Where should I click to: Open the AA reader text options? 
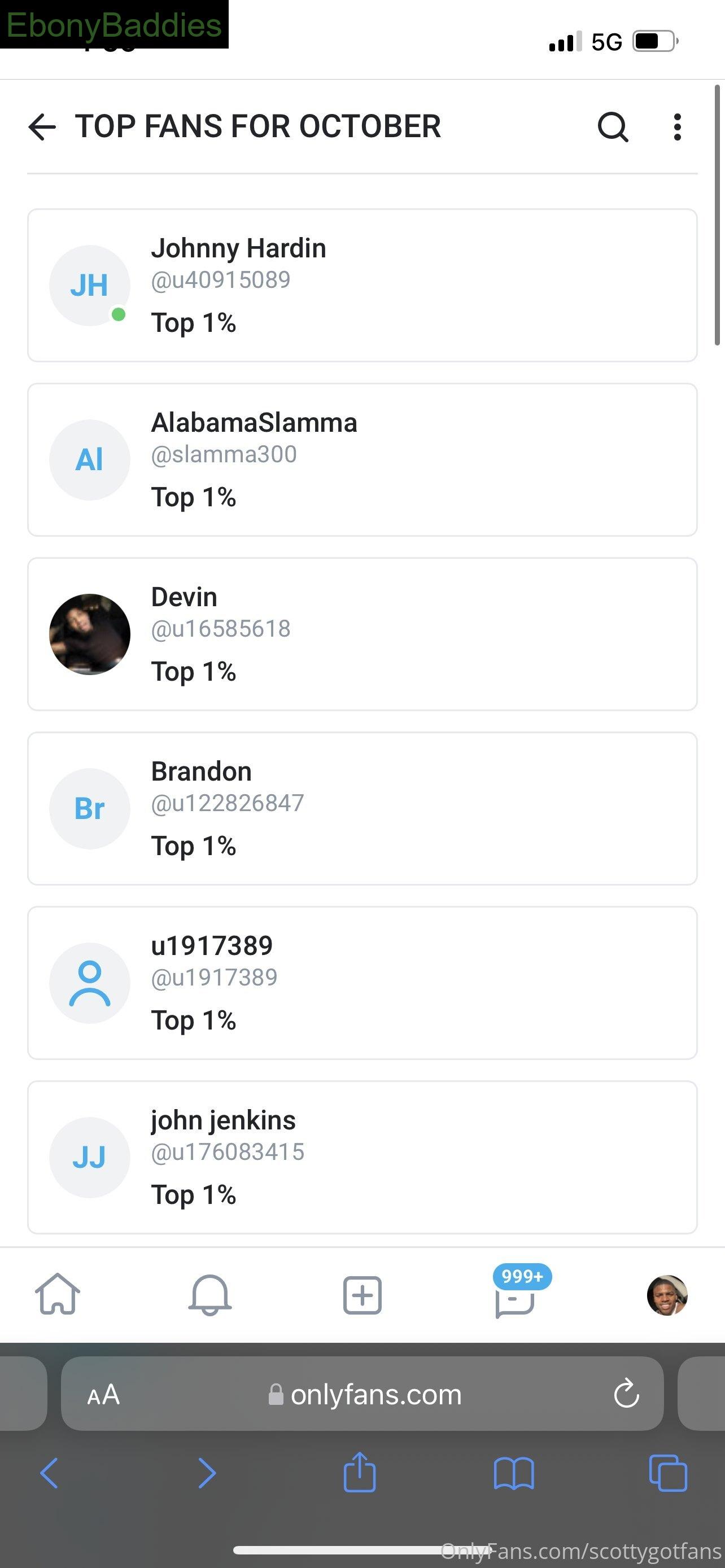(103, 1395)
